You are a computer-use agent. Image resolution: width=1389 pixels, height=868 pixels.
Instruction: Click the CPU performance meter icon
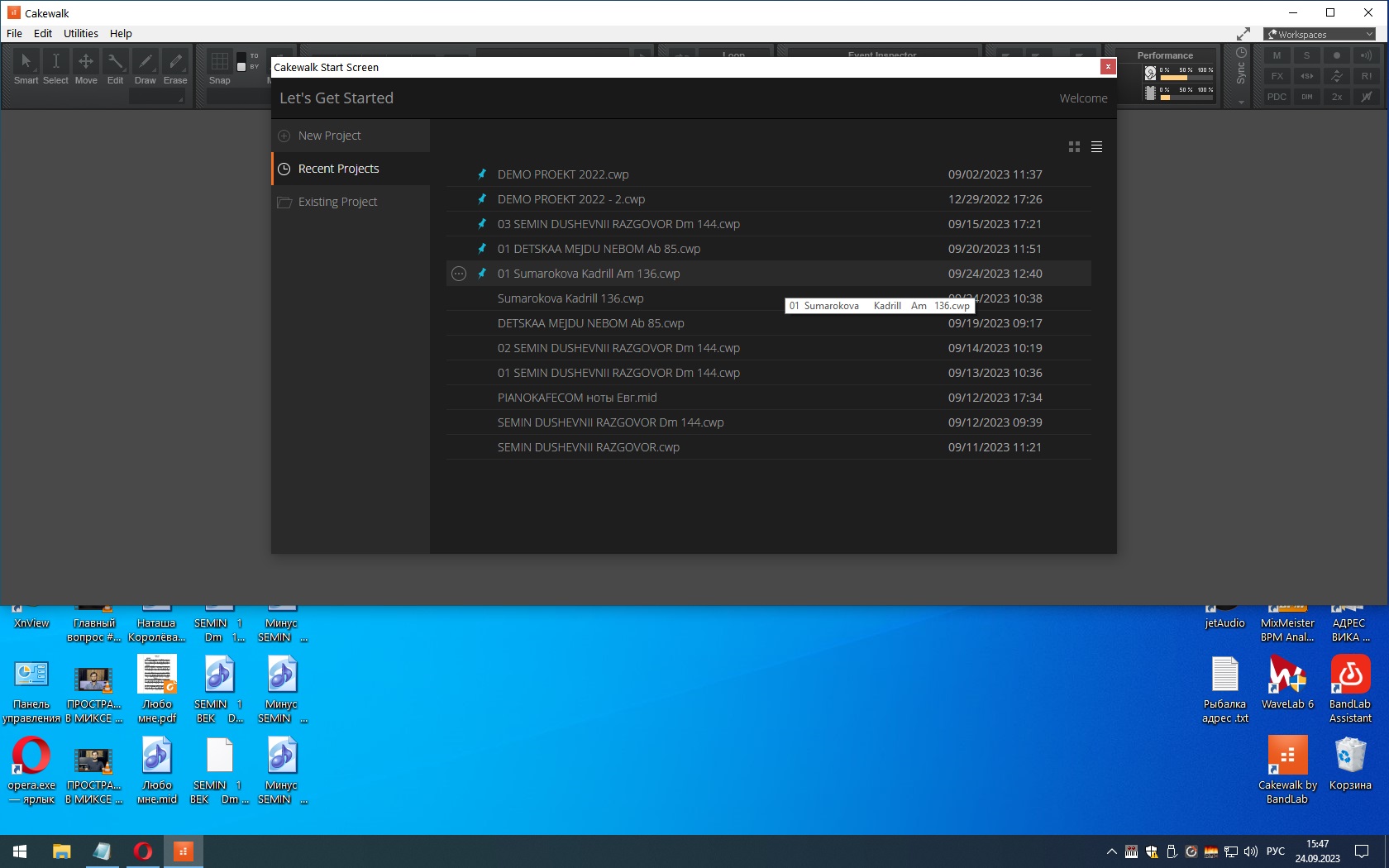[x=1150, y=93]
